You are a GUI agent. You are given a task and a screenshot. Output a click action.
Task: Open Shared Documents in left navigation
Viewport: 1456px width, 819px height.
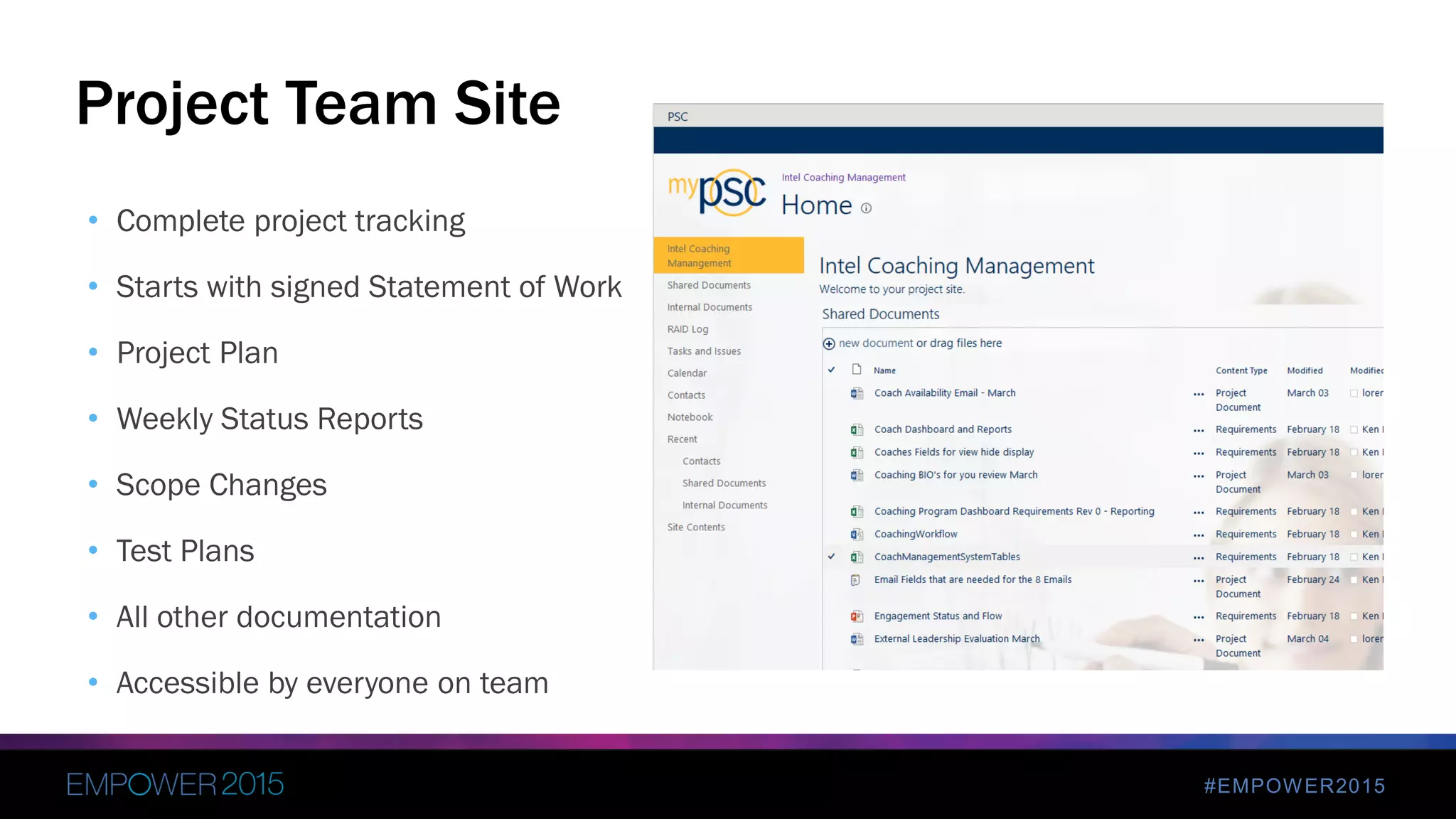(709, 285)
